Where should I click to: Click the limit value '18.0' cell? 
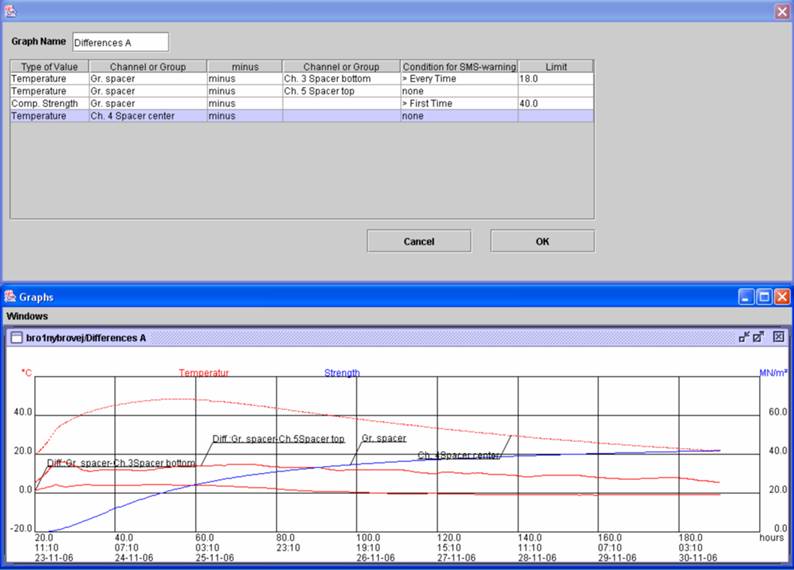point(556,78)
